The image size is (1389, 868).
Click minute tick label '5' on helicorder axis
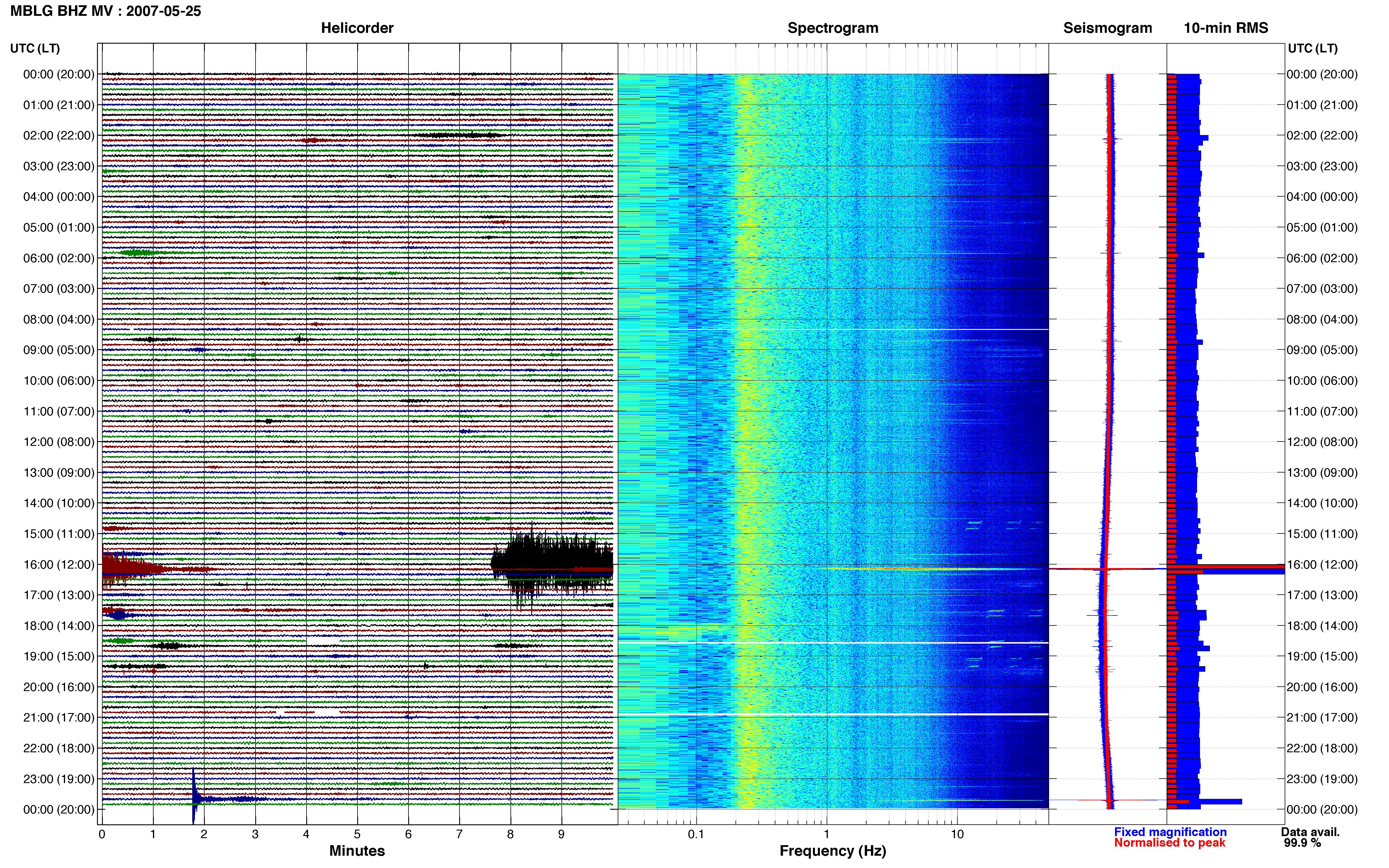pyautogui.click(x=357, y=834)
